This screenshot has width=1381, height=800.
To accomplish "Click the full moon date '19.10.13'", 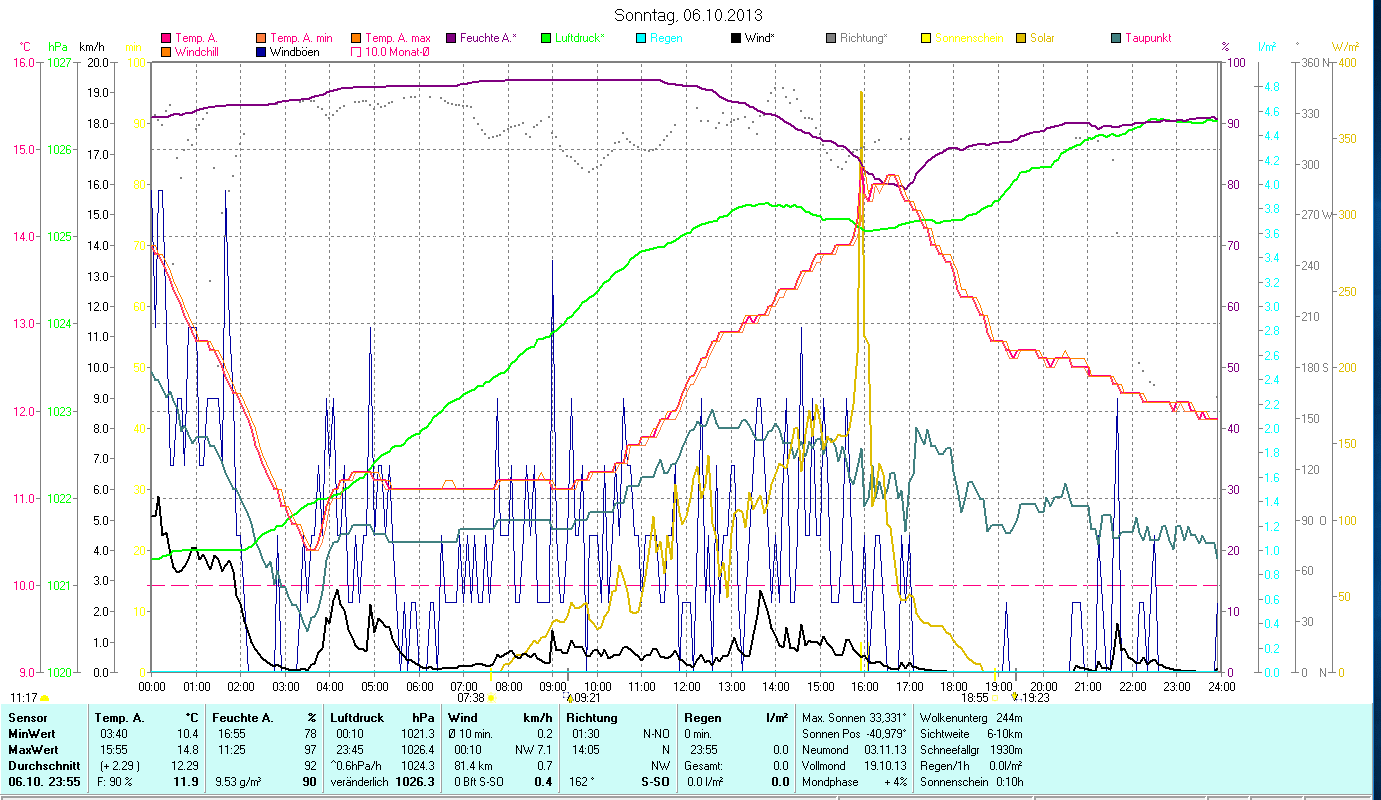I will [x=886, y=765].
